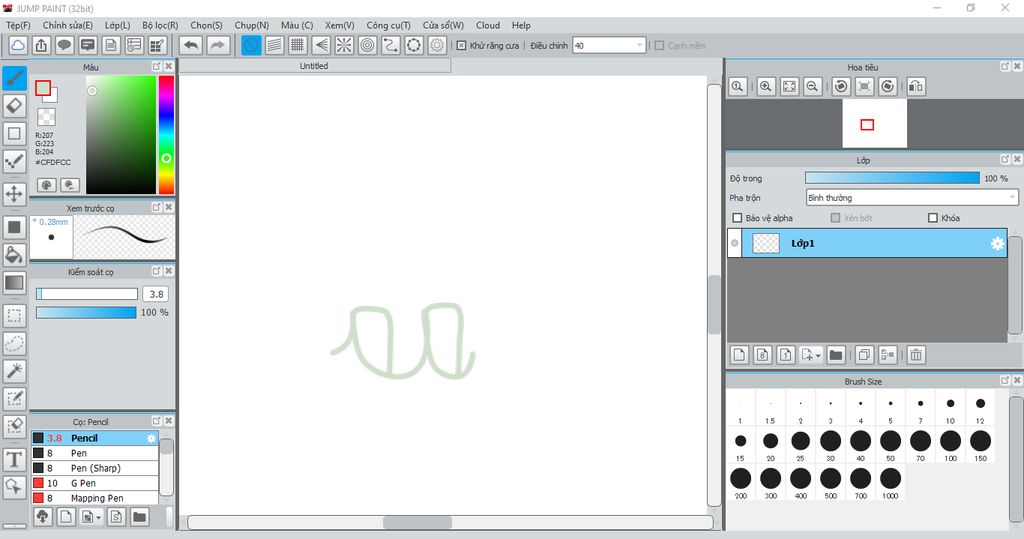
Task: Select the G Pen brush
Action: pos(95,483)
